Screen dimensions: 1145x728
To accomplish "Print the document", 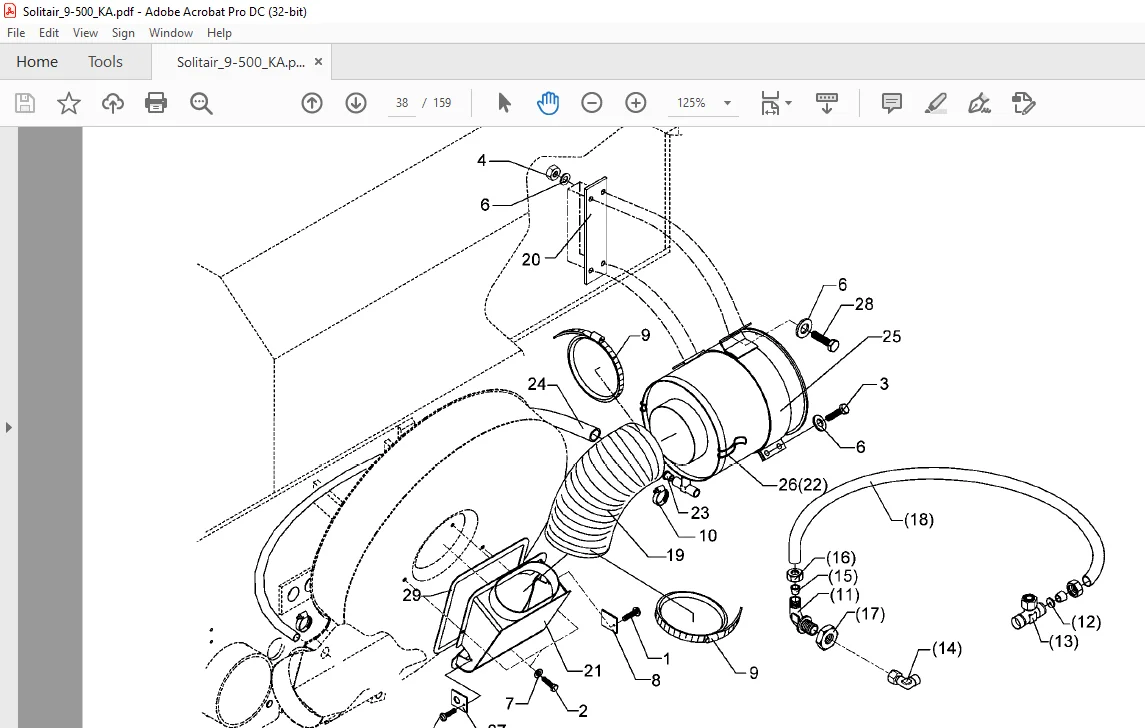I will 156,103.
